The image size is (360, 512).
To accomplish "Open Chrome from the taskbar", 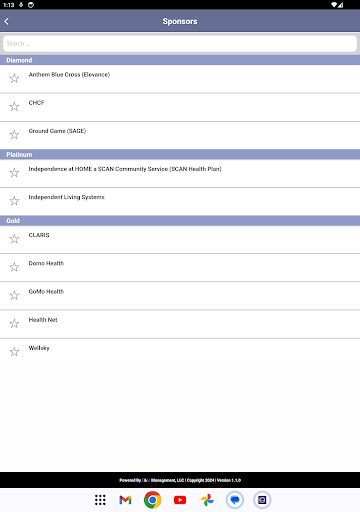I will click(153, 500).
